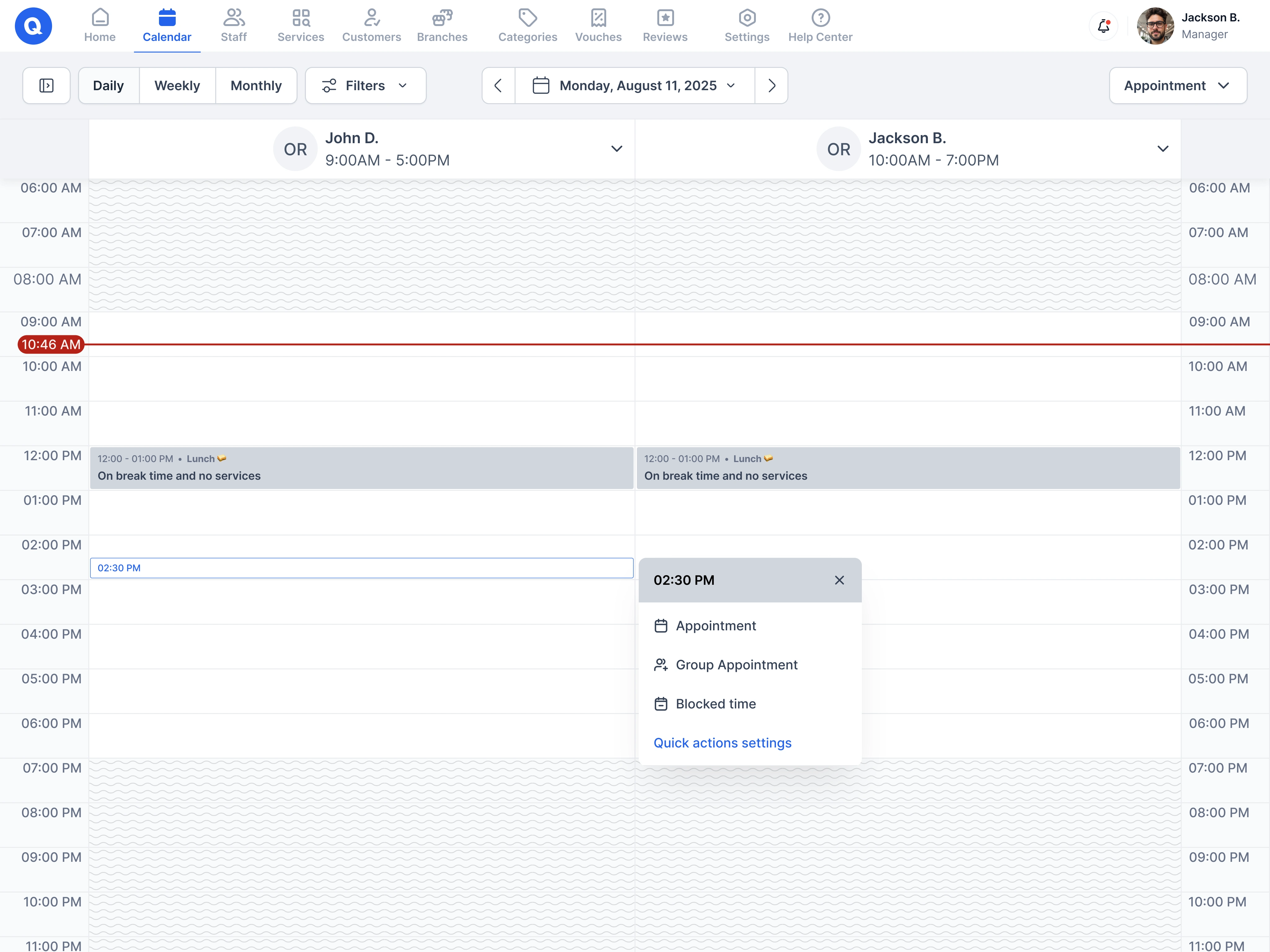Click the Customers icon
The image size is (1270, 952).
click(x=371, y=25)
